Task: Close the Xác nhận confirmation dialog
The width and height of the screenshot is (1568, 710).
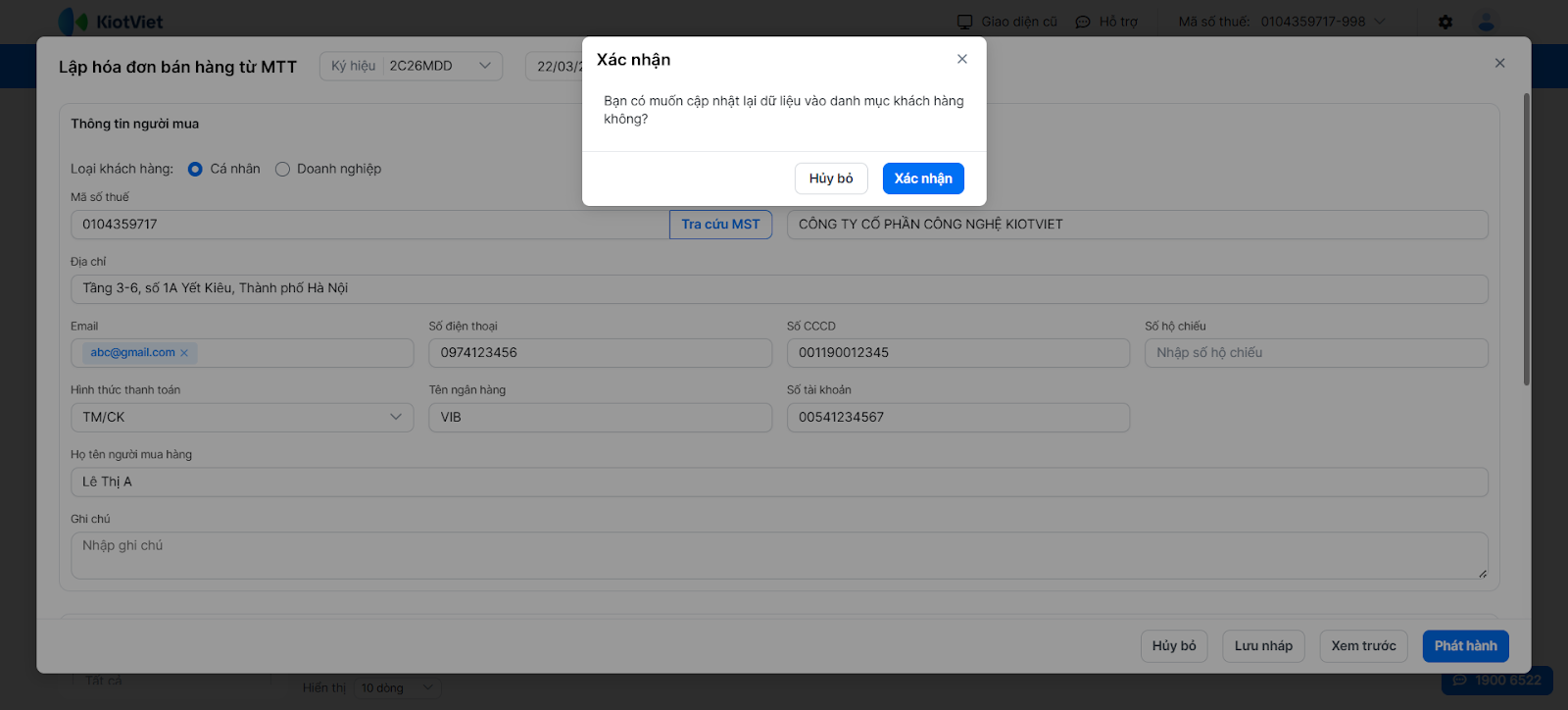Action: click(x=962, y=59)
